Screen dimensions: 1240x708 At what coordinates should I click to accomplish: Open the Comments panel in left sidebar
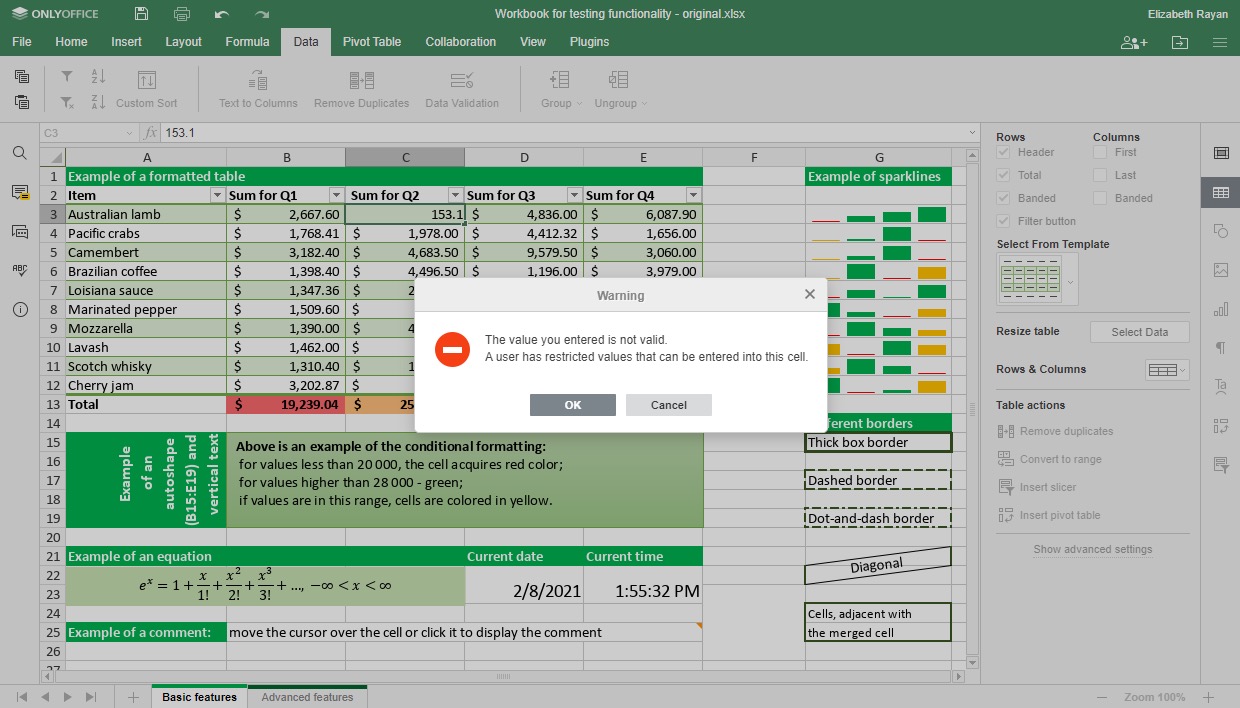[20, 192]
